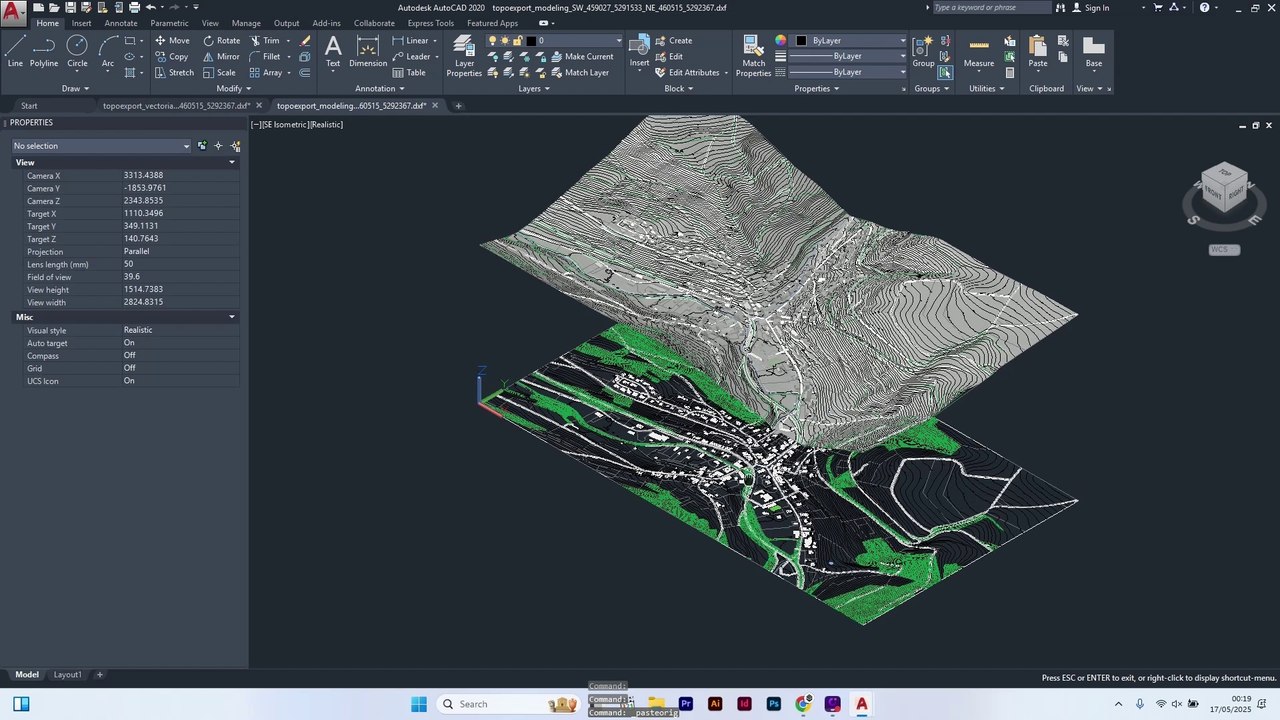This screenshot has width=1280, height=720.
Task: Select the Polyline tool
Action: (x=44, y=52)
